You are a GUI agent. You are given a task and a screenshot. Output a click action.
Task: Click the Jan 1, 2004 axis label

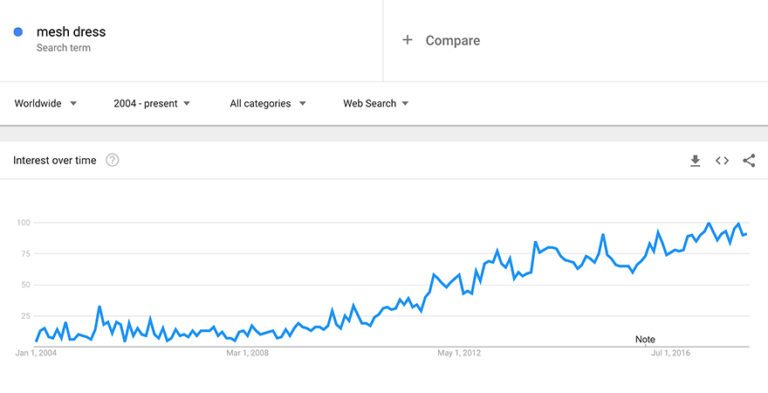pyautogui.click(x=36, y=353)
